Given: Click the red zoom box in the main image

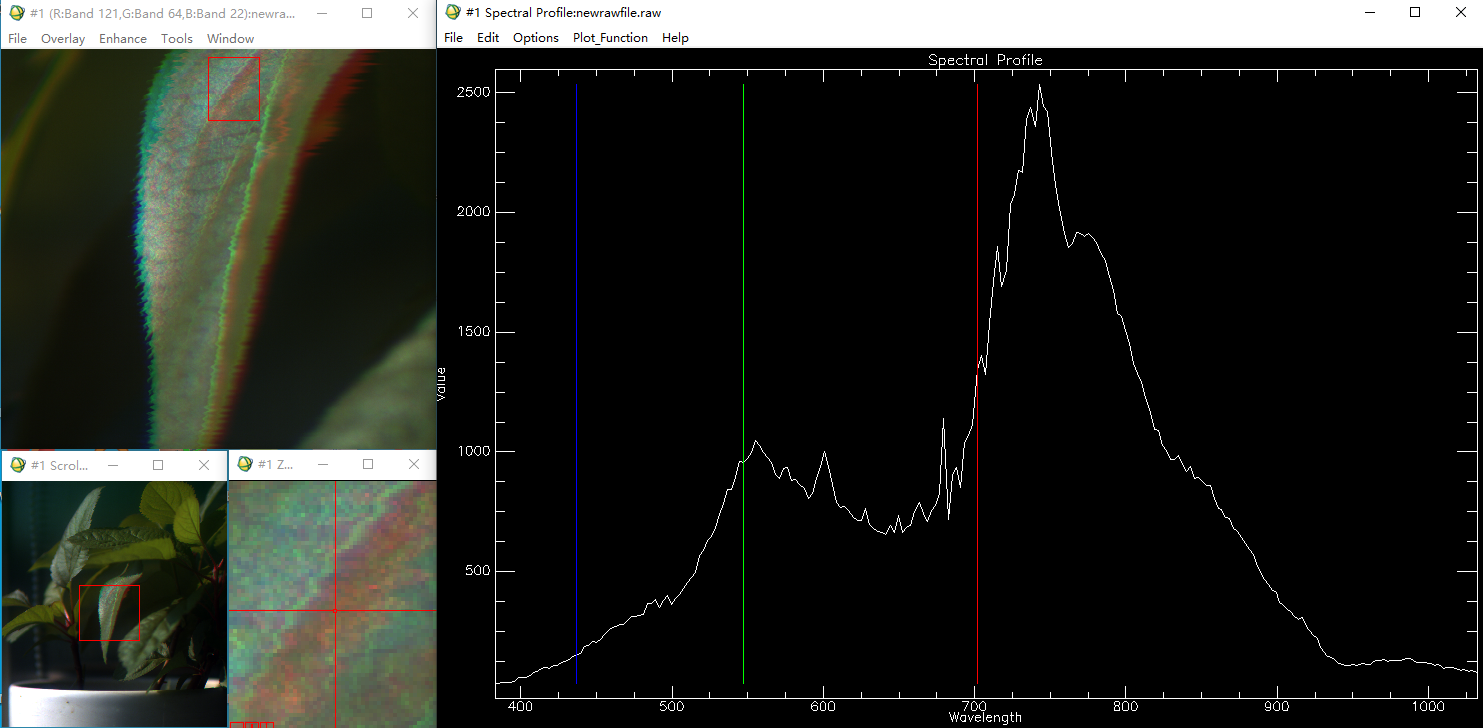Looking at the screenshot, I should click(x=234, y=89).
